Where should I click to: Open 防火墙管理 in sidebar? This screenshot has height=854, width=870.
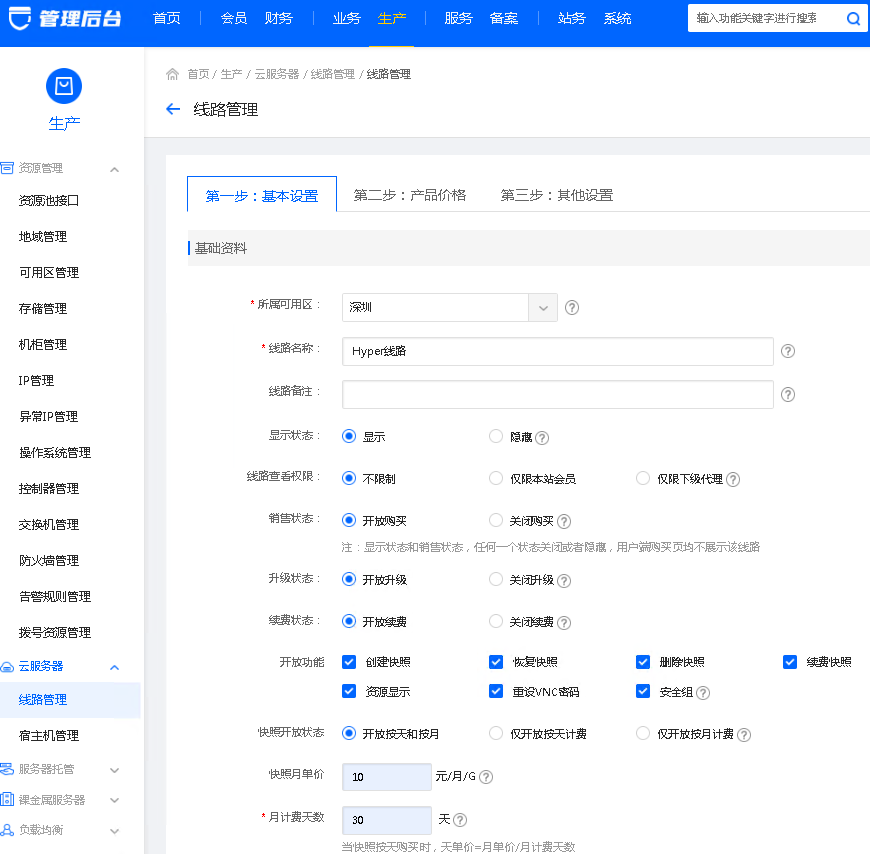point(49,560)
